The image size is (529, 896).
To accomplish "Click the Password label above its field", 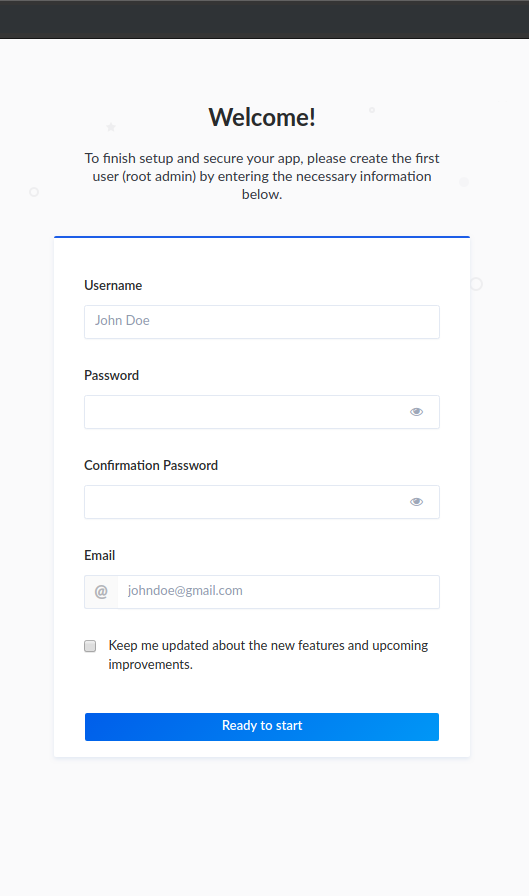I will tap(111, 375).
